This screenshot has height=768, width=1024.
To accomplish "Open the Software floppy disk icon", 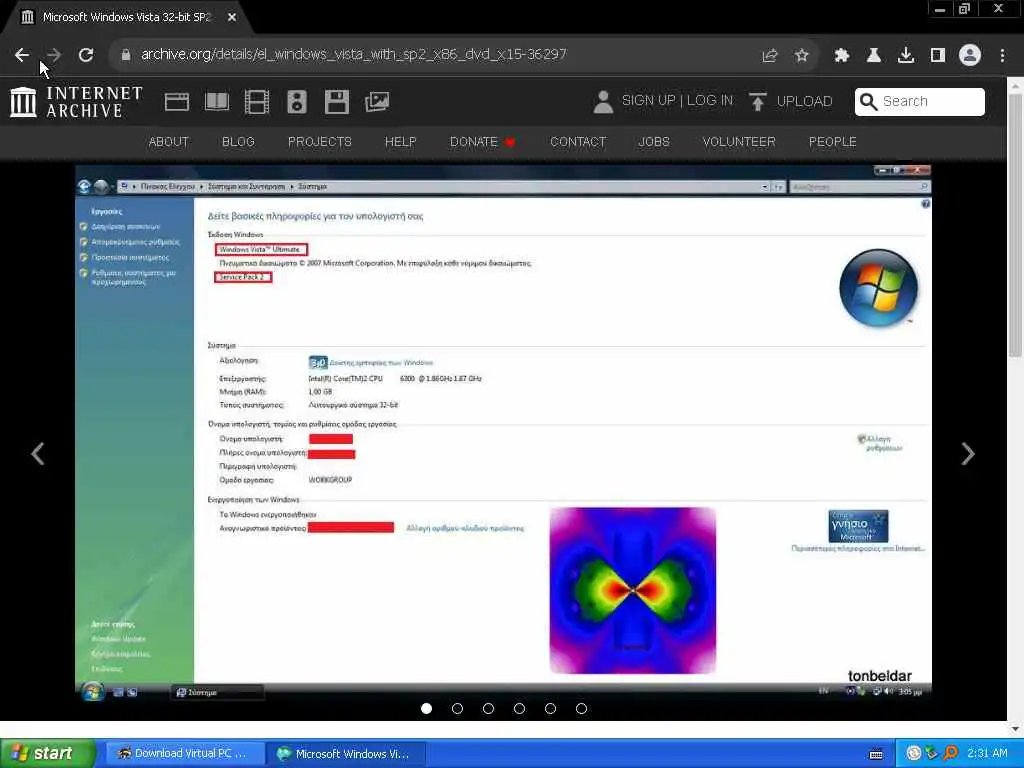I will tap(336, 102).
